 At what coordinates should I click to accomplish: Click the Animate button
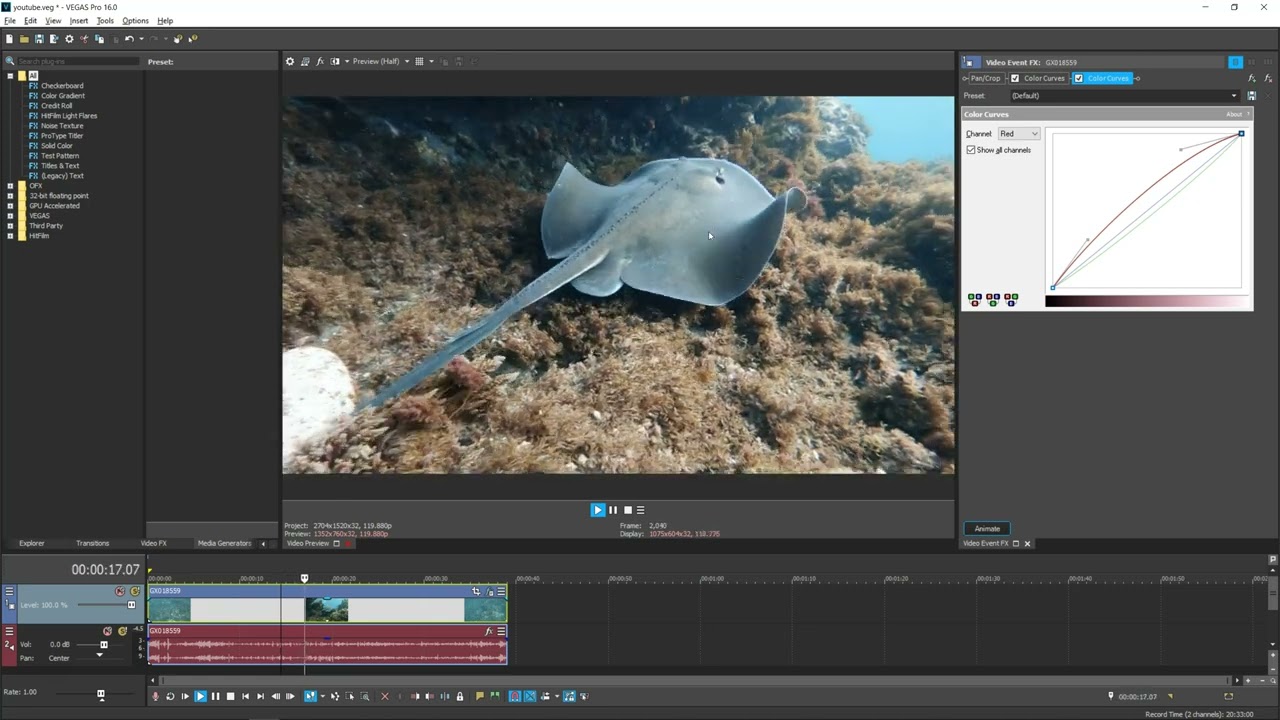[x=987, y=529]
